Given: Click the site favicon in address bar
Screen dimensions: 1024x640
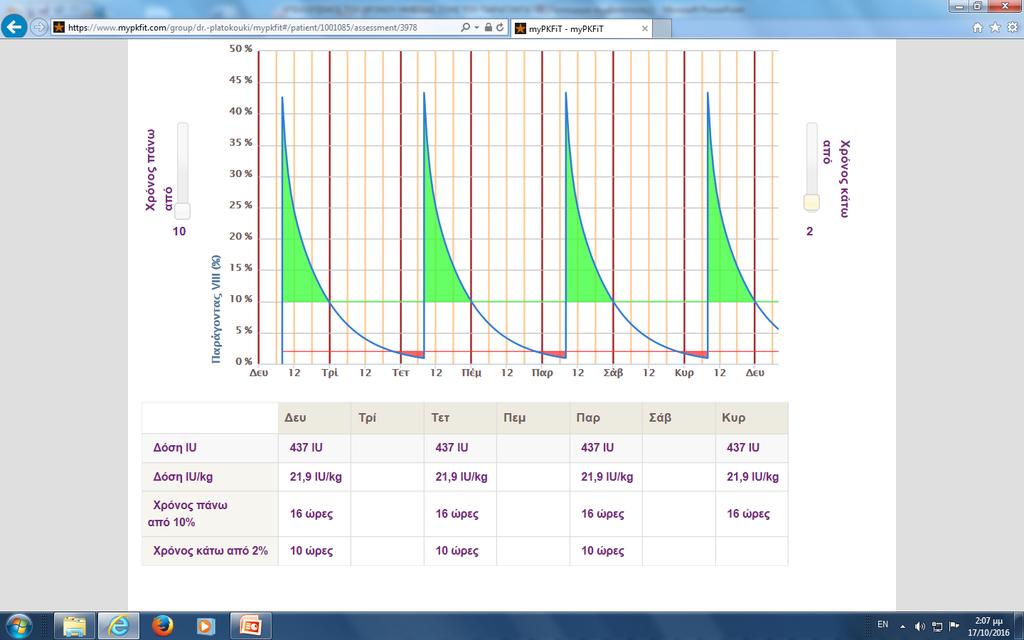Looking at the screenshot, I should click(x=59, y=27).
